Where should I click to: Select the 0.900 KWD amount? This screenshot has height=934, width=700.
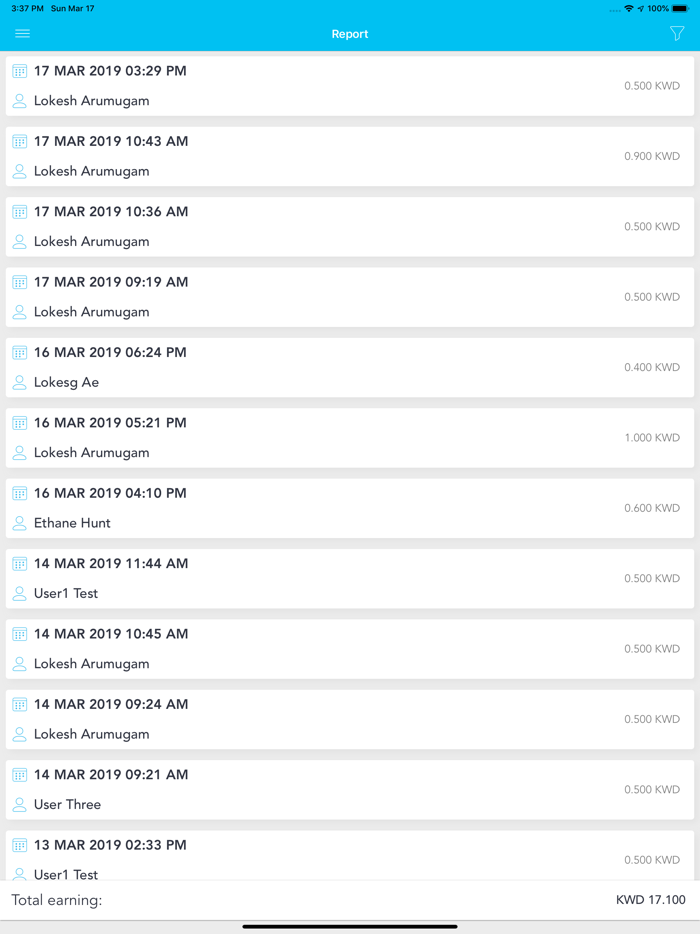click(x=652, y=156)
